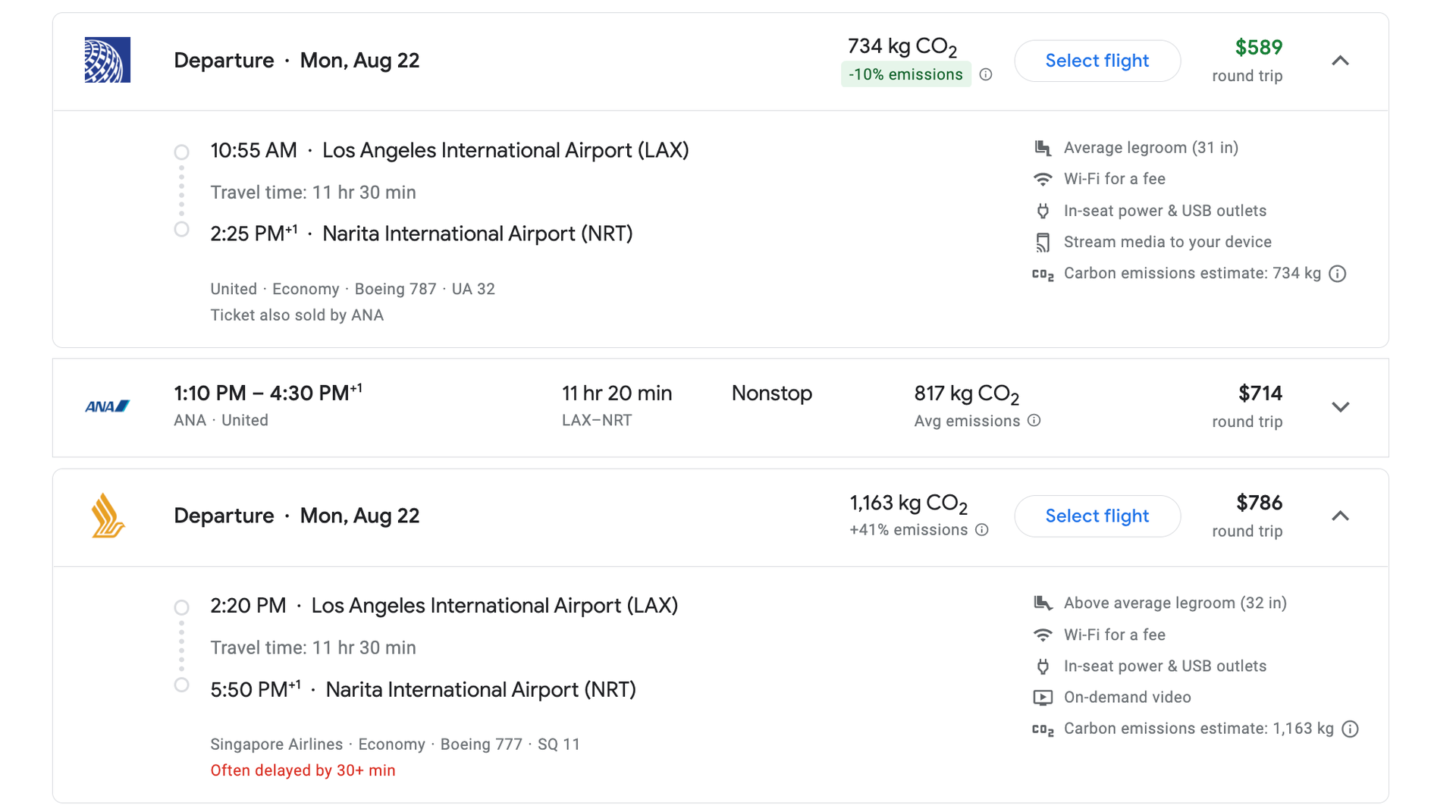Click the Wi-Fi for a fee icon
The width and height of the screenshot is (1456, 812).
(1043, 178)
